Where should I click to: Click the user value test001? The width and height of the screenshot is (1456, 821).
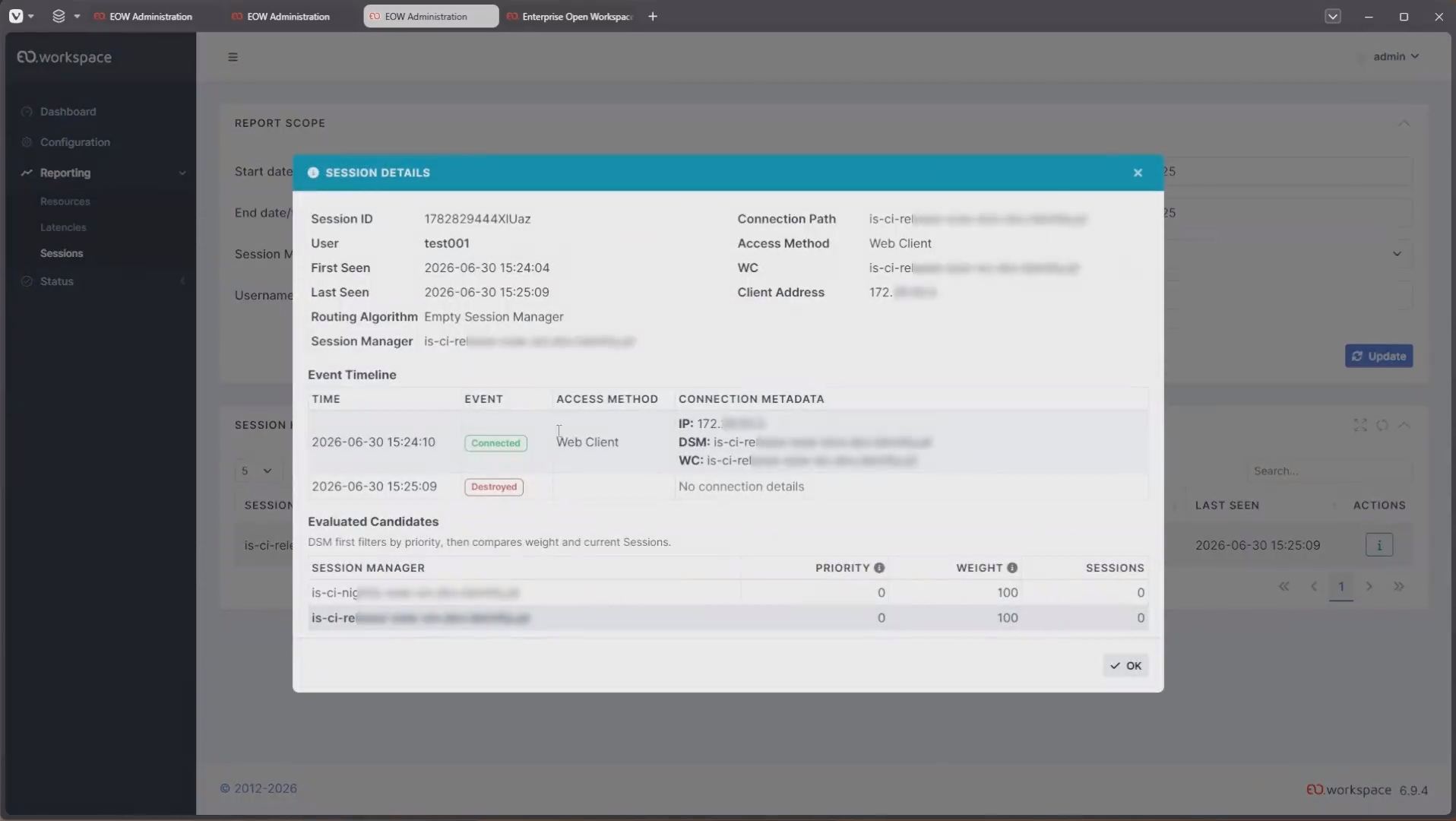pyautogui.click(x=447, y=243)
